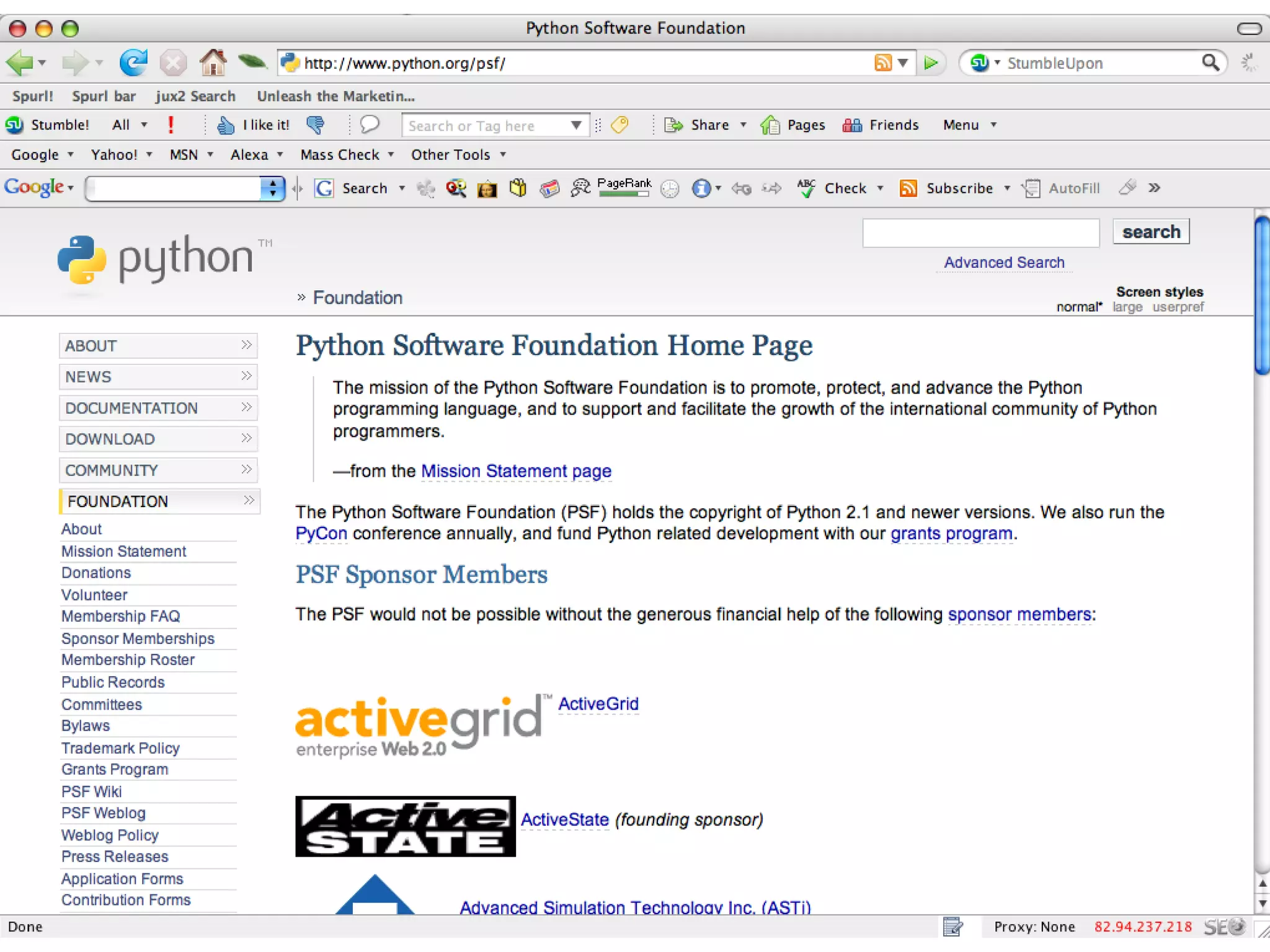Click the StumbleUpon thumbs down icon
Screen dimensions: 1270x952
[x=316, y=125]
